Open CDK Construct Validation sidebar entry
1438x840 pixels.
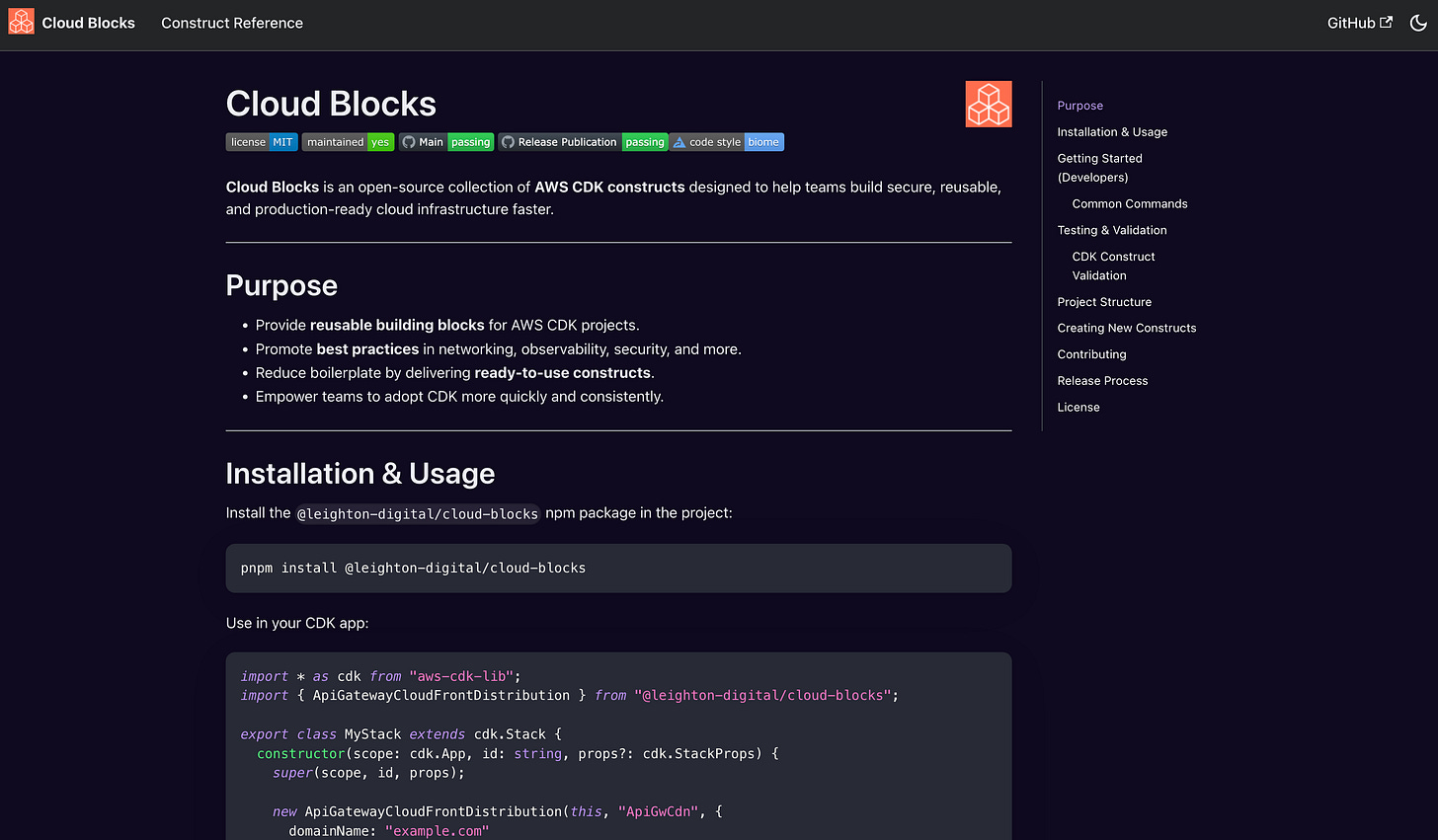[x=1113, y=267]
